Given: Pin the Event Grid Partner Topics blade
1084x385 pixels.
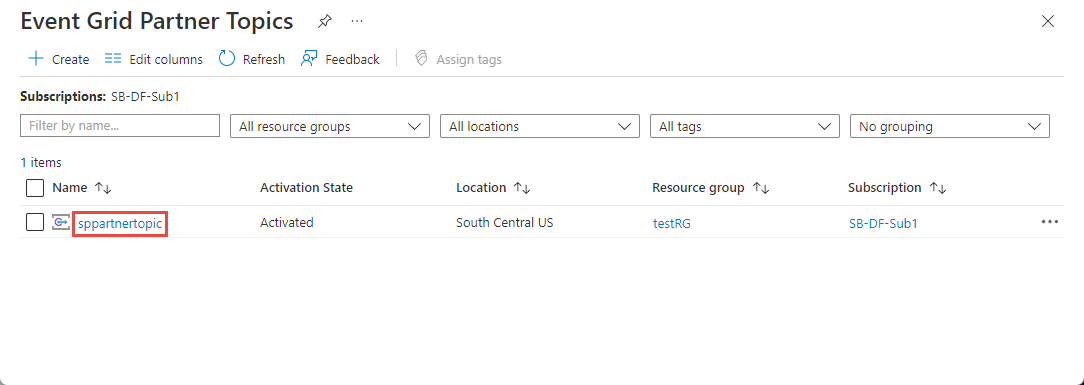Looking at the screenshot, I should pos(324,21).
